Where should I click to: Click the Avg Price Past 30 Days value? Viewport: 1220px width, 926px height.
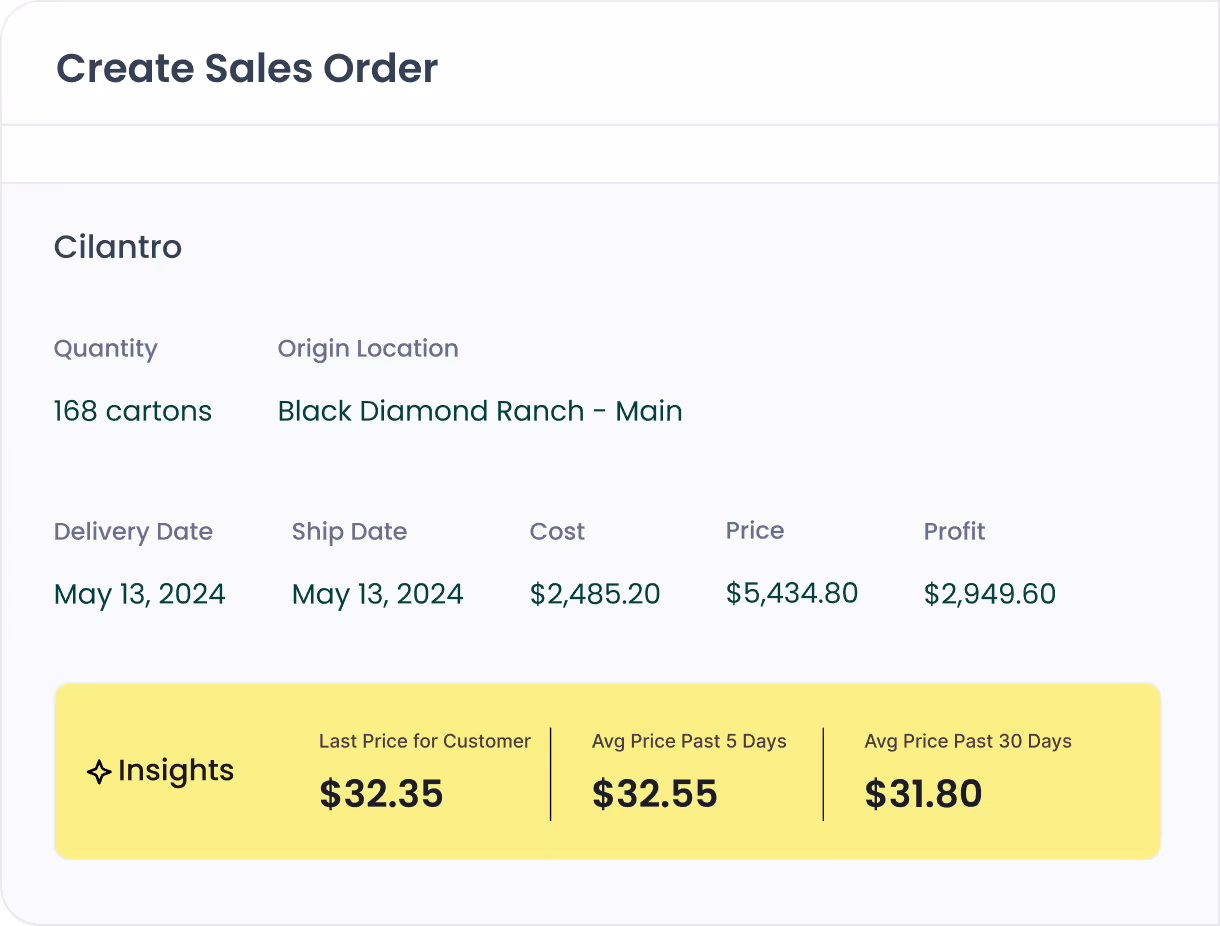(x=923, y=794)
